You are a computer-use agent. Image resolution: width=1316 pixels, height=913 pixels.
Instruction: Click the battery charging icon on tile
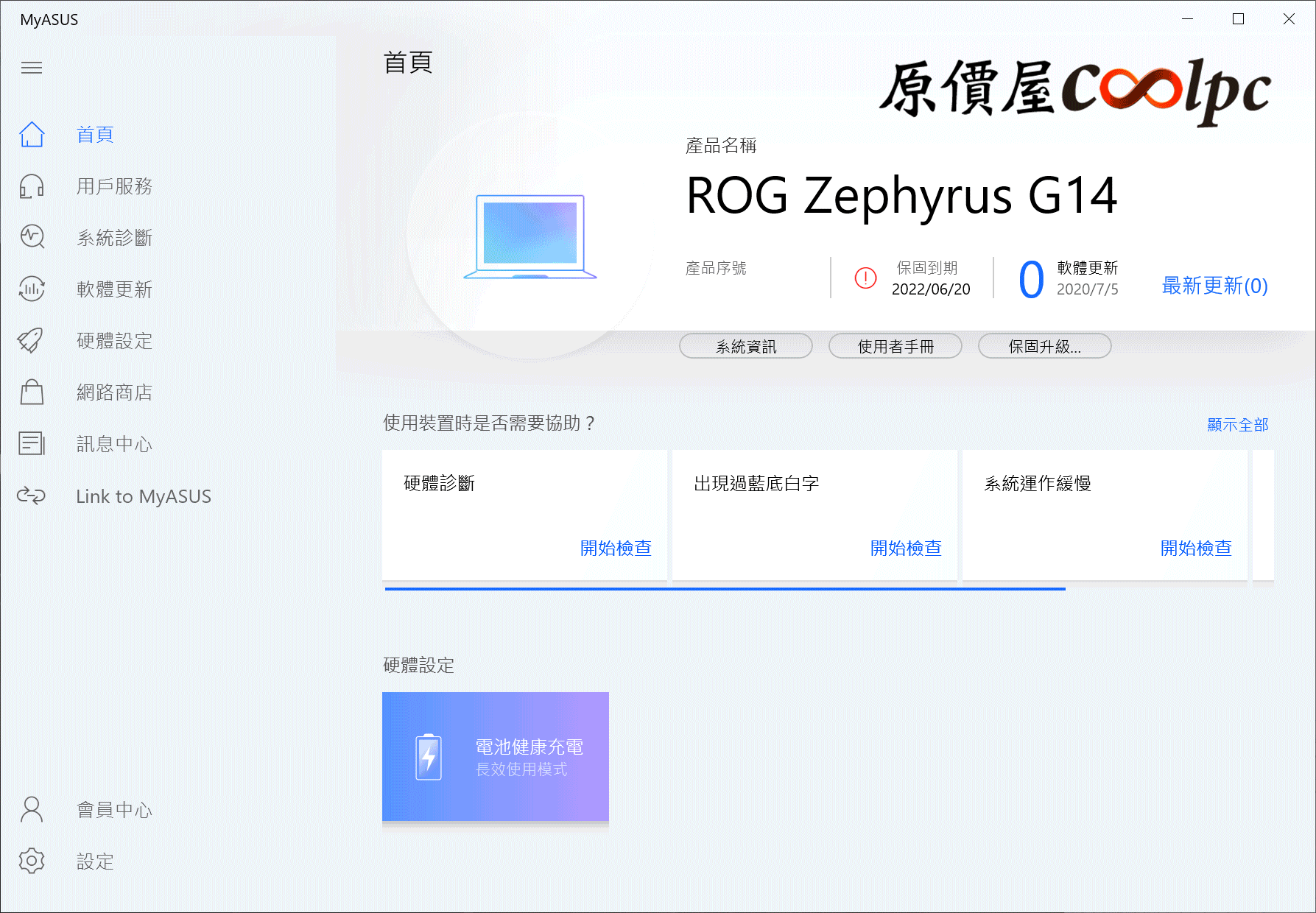(429, 757)
